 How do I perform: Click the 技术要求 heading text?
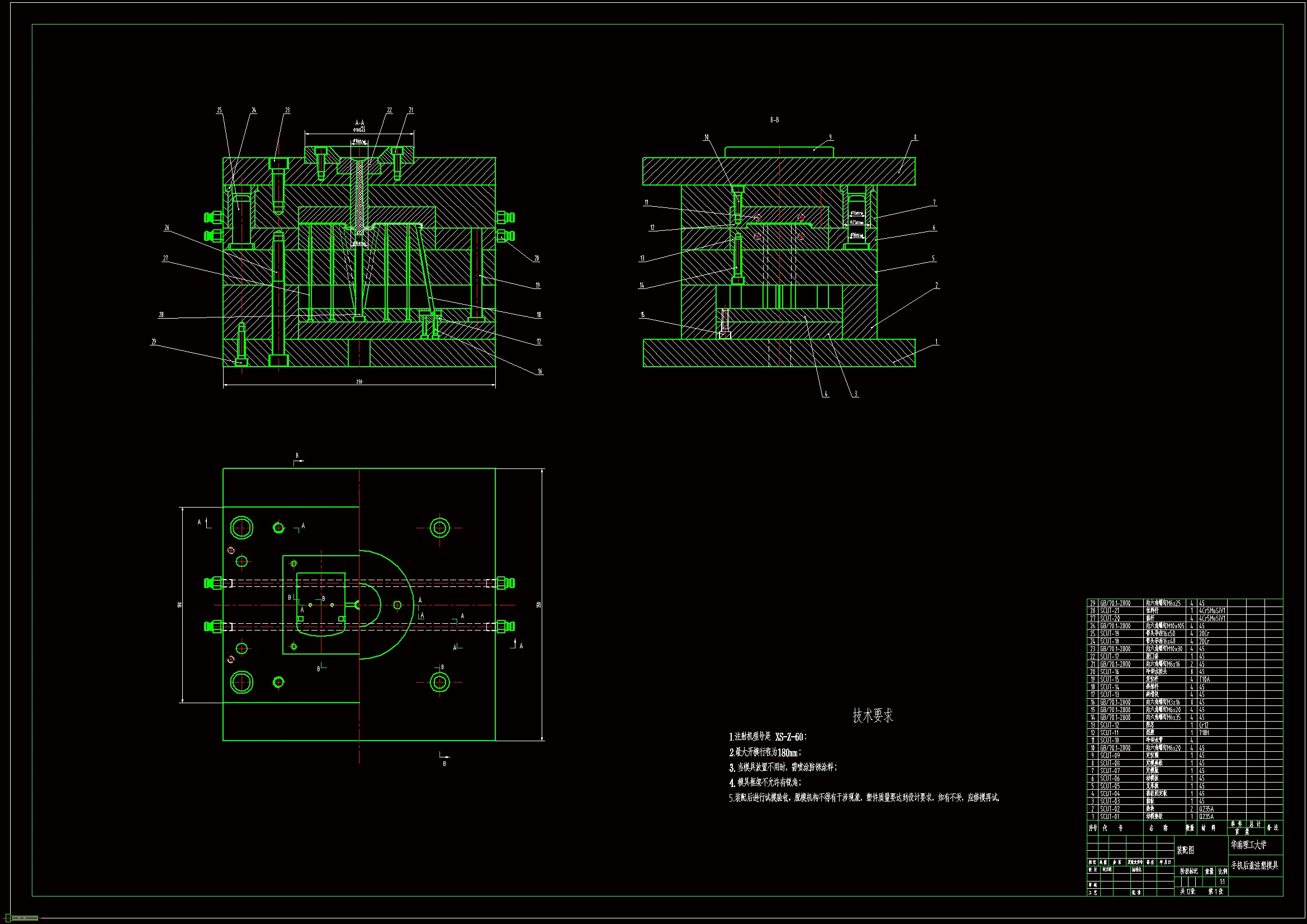click(x=873, y=716)
